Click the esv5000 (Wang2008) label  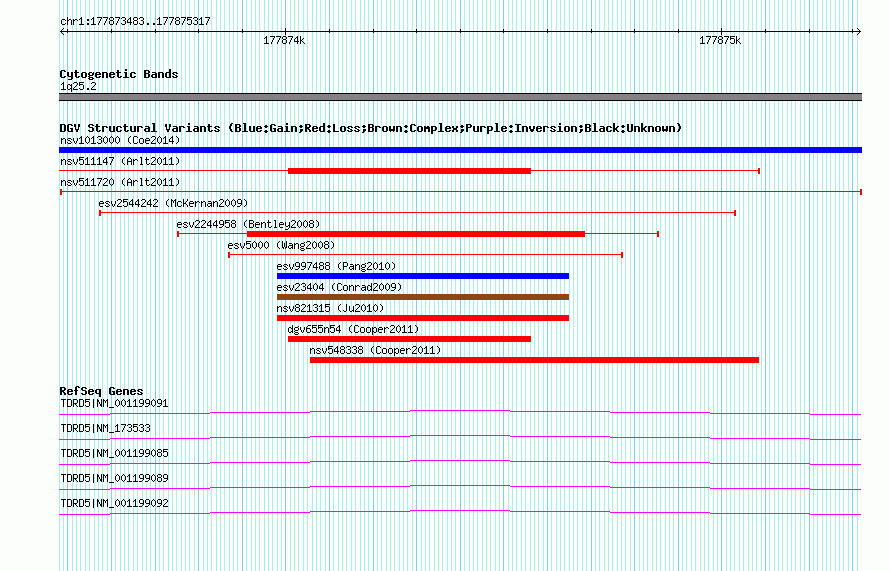[x=281, y=245]
